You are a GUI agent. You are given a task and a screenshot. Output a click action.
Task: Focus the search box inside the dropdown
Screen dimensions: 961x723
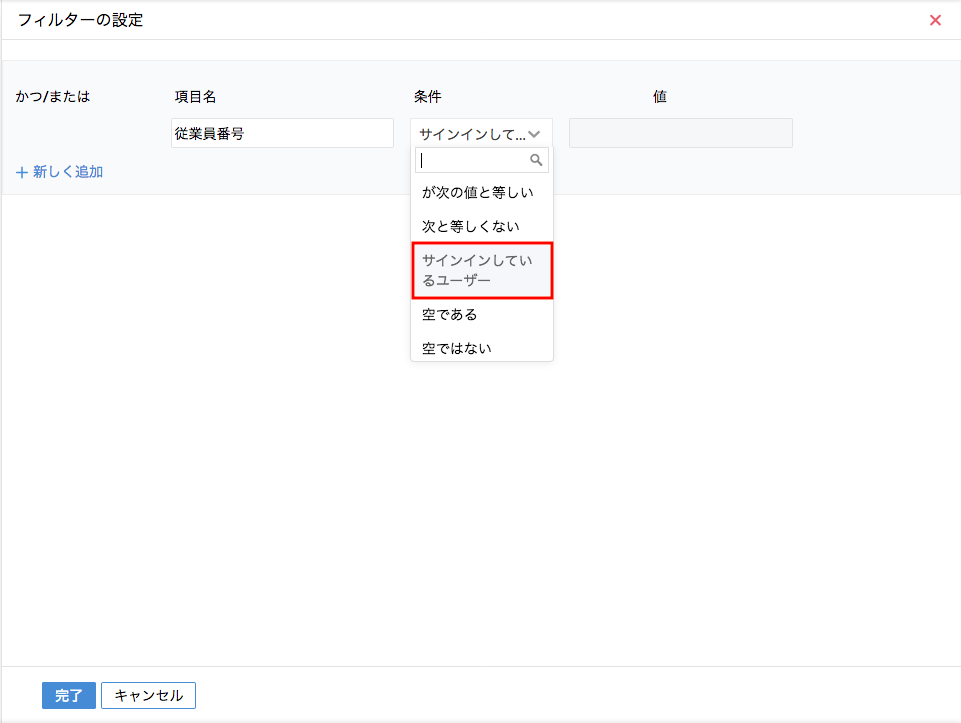472,160
